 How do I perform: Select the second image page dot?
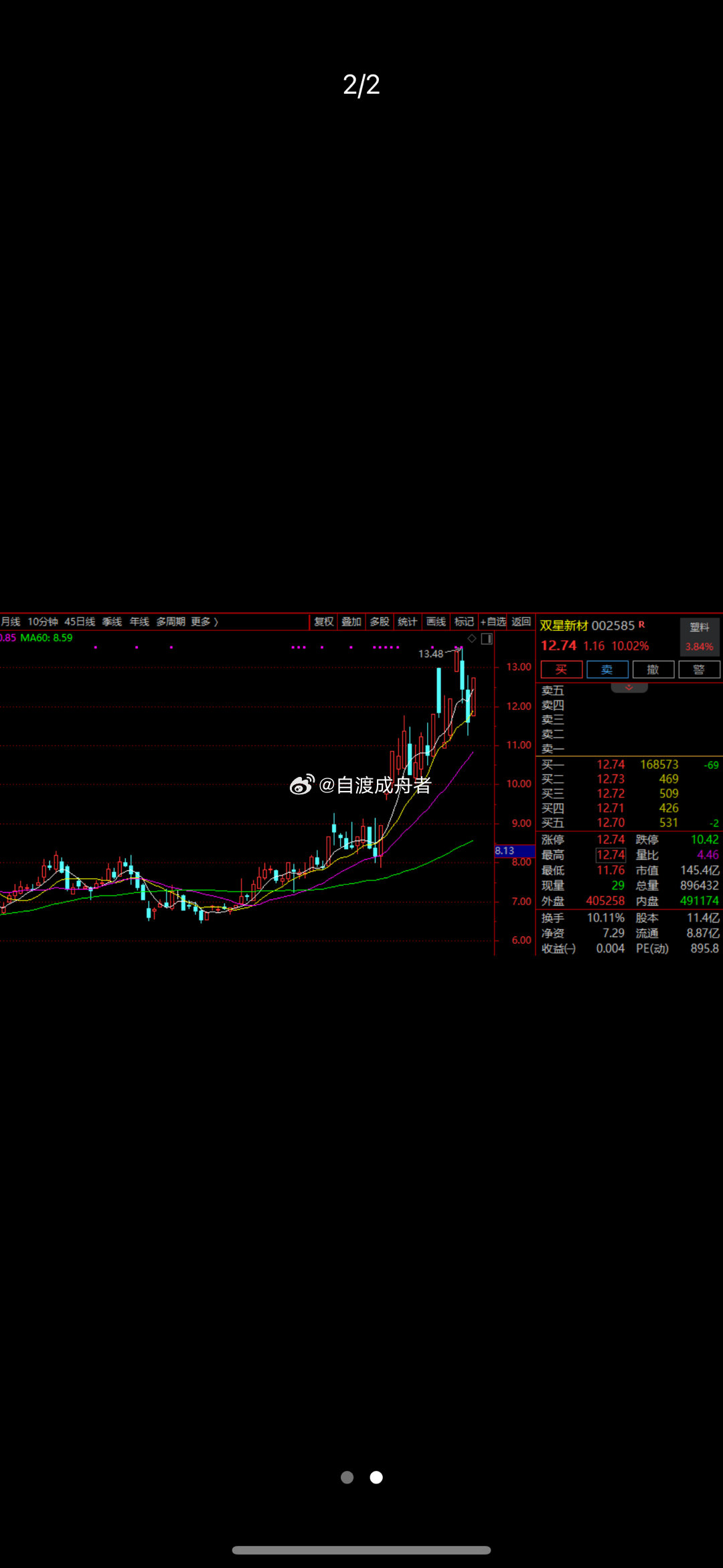pyautogui.click(x=376, y=1477)
